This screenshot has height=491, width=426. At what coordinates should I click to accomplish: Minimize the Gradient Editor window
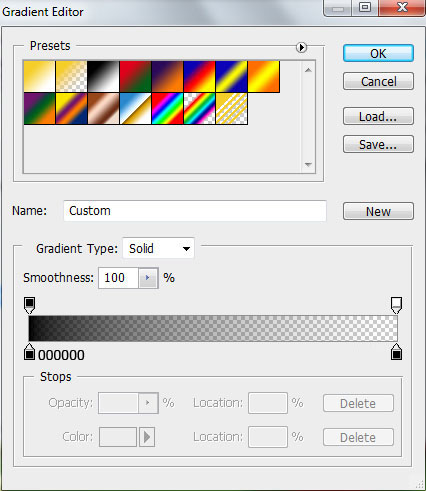(338, 7)
